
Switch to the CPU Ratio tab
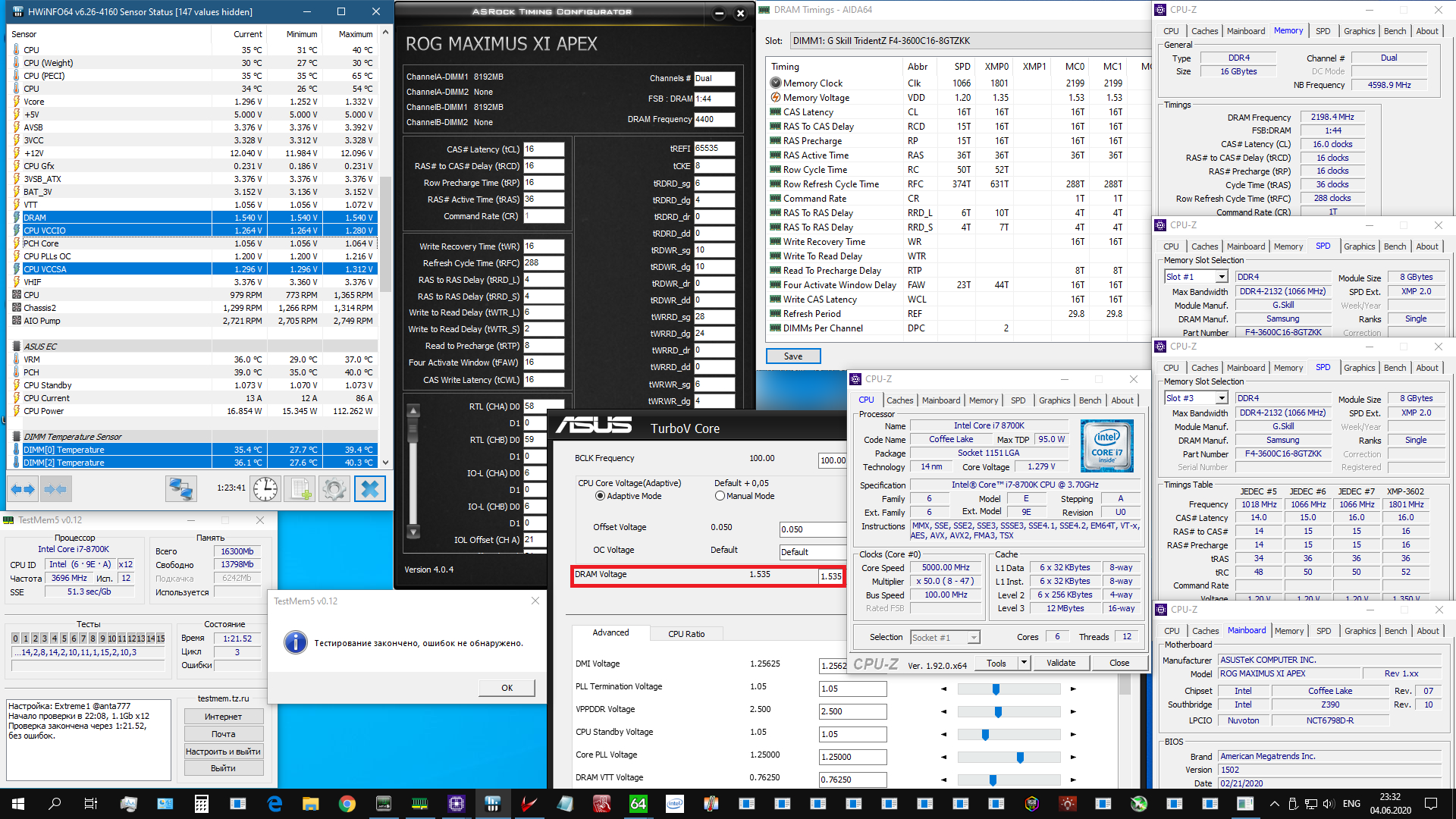686,634
